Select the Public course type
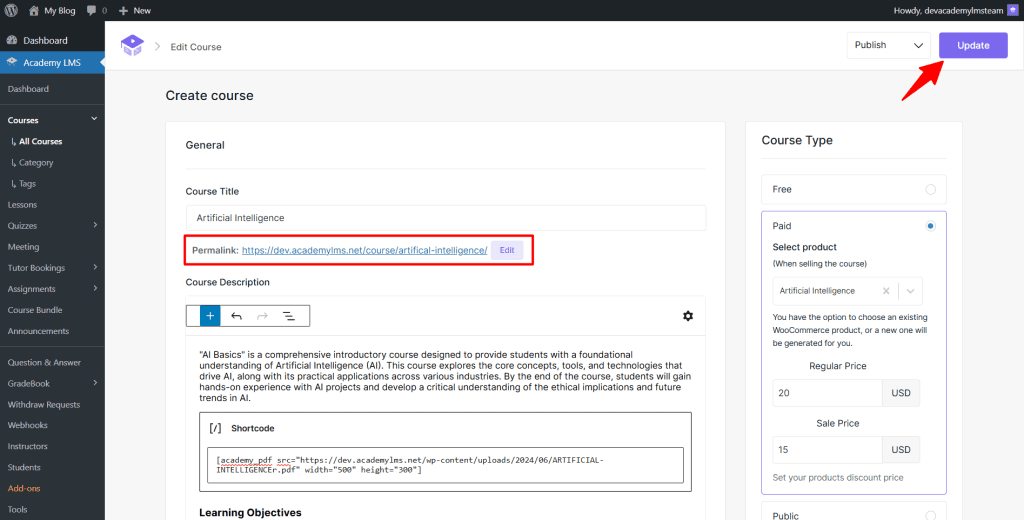Image resolution: width=1024 pixels, height=520 pixels. pos(930,516)
